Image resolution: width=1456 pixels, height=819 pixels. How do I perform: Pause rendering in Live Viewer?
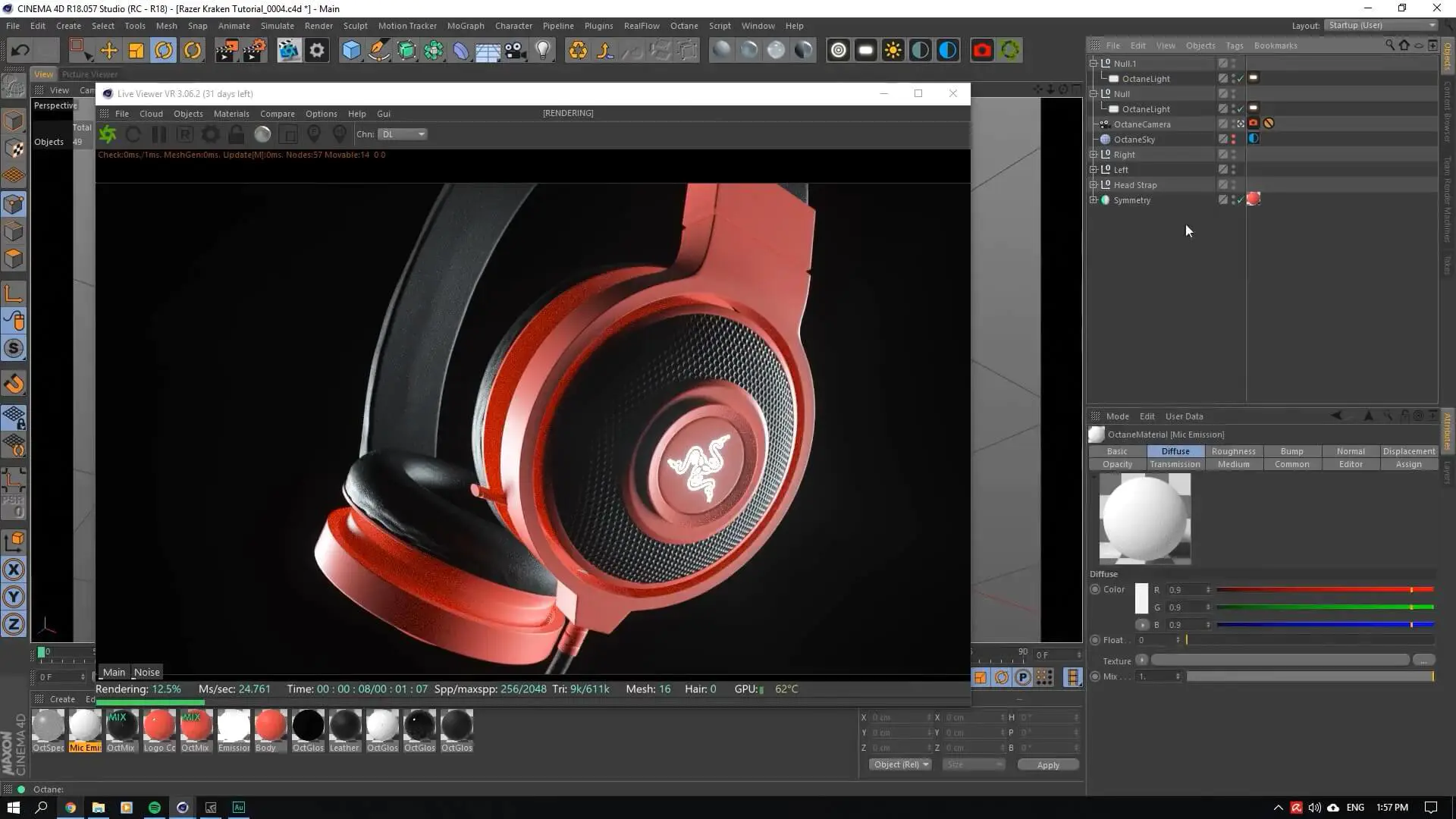[158, 134]
